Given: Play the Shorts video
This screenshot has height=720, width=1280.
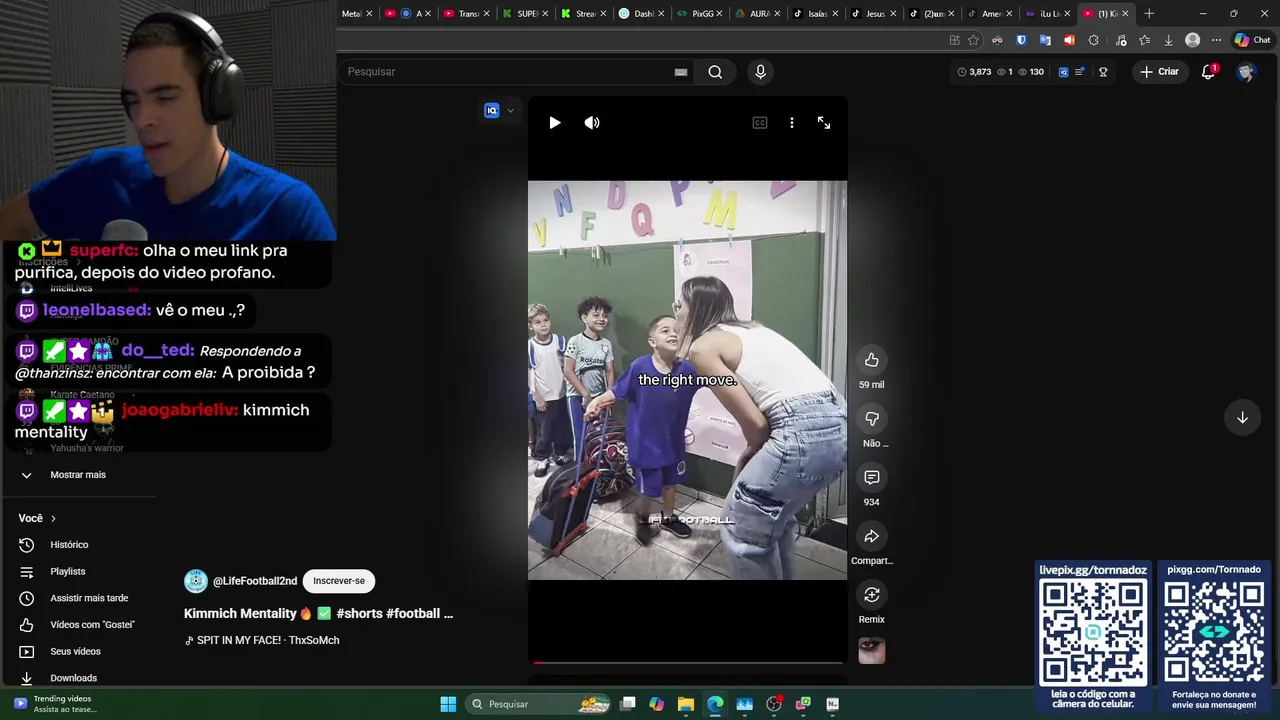Looking at the screenshot, I should coord(555,122).
